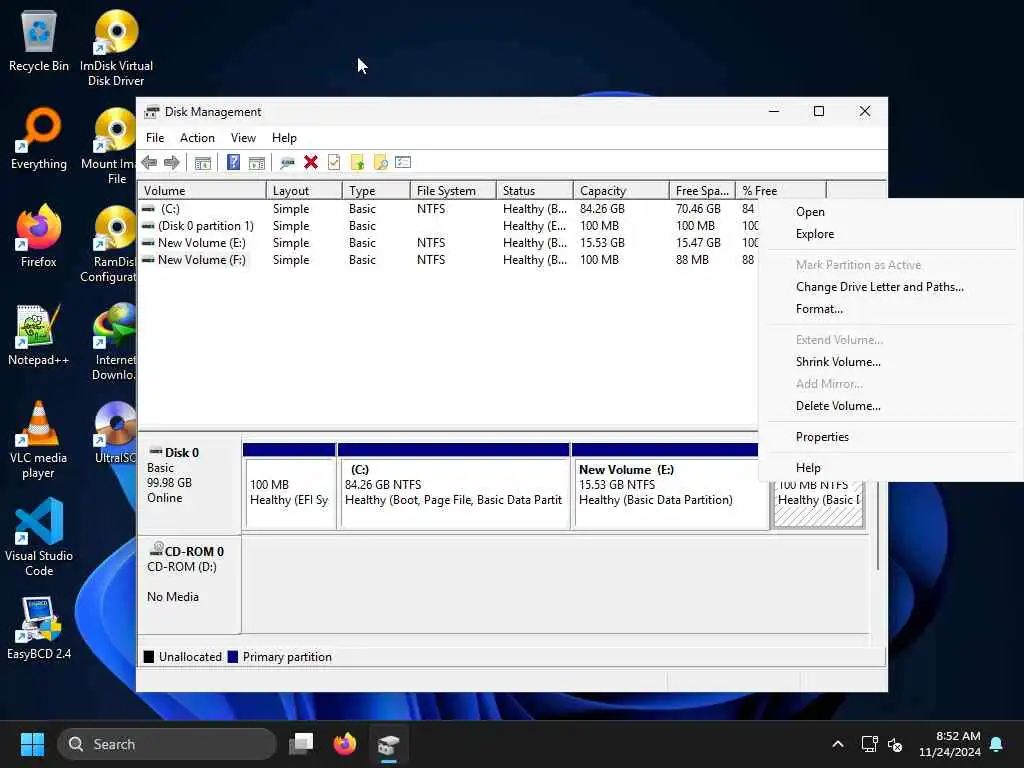This screenshot has height=768, width=1024.
Task: Click the muted volume tray icon
Action: (x=895, y=744)
